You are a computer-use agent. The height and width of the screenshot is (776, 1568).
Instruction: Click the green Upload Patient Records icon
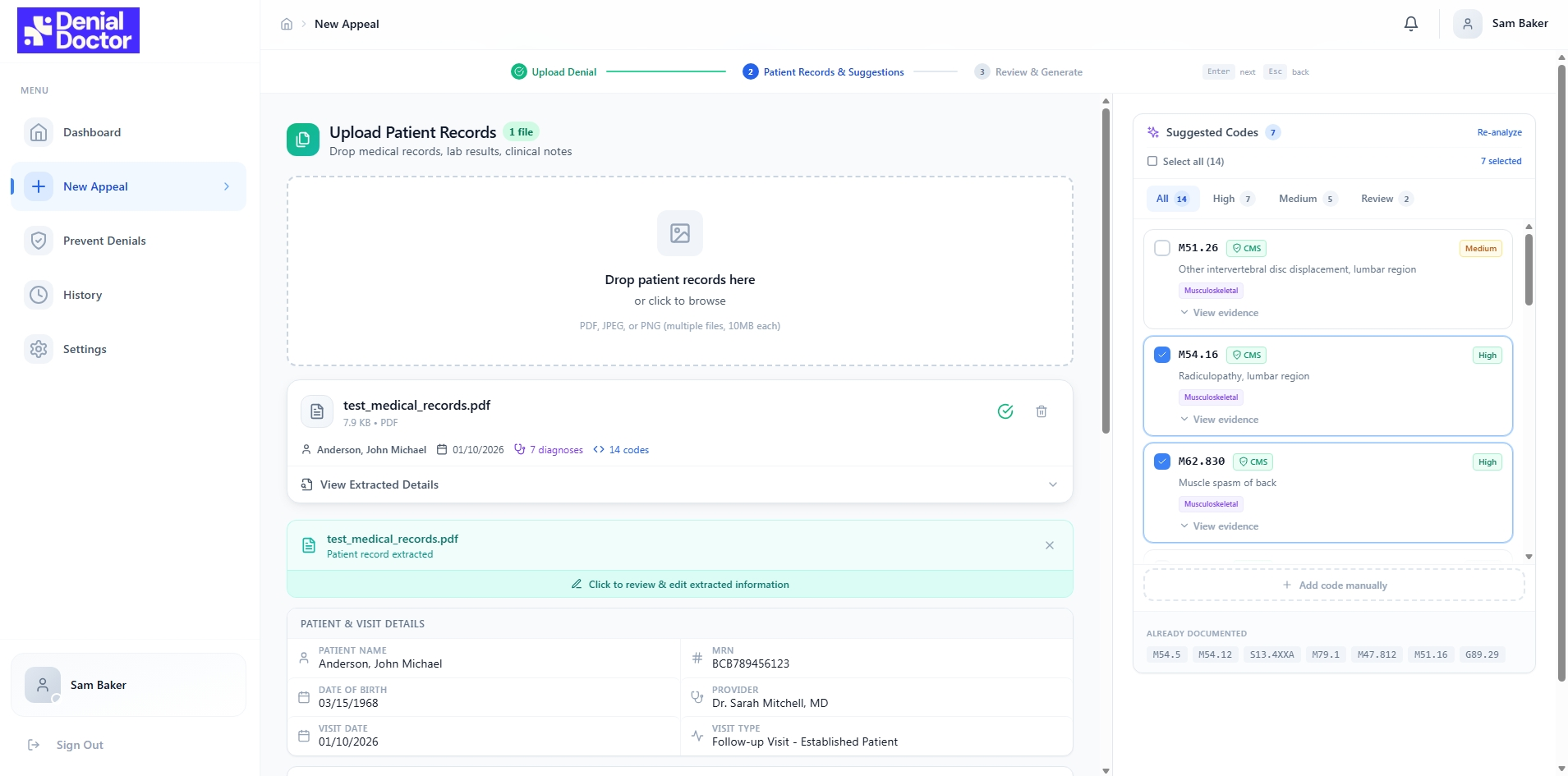pos(303,140)
